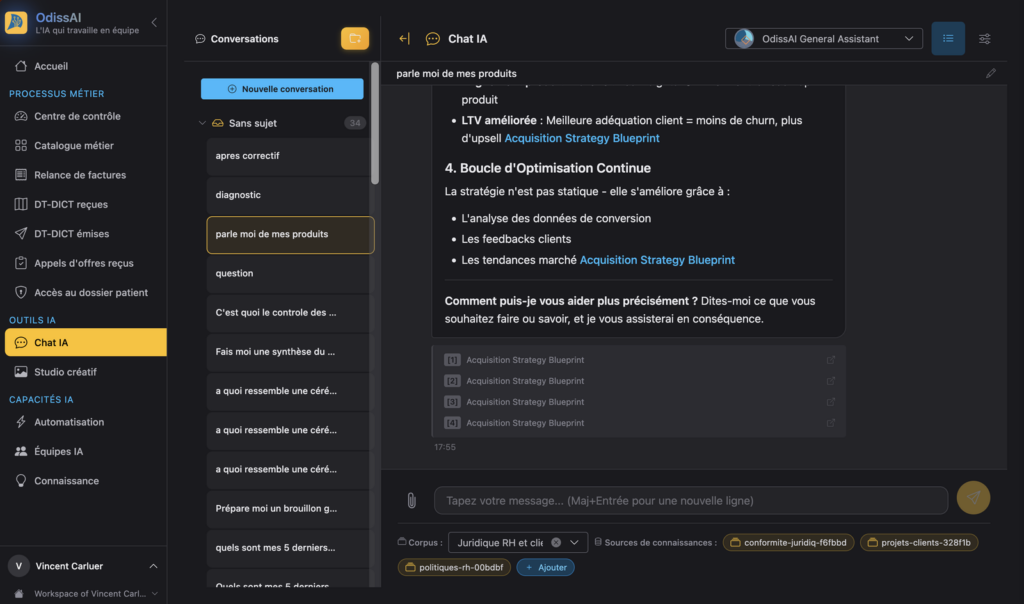Select the 'parle moi de mes produits' conversation
The width and height of the screenshot is (1024, 604).
tap(290, 234)
